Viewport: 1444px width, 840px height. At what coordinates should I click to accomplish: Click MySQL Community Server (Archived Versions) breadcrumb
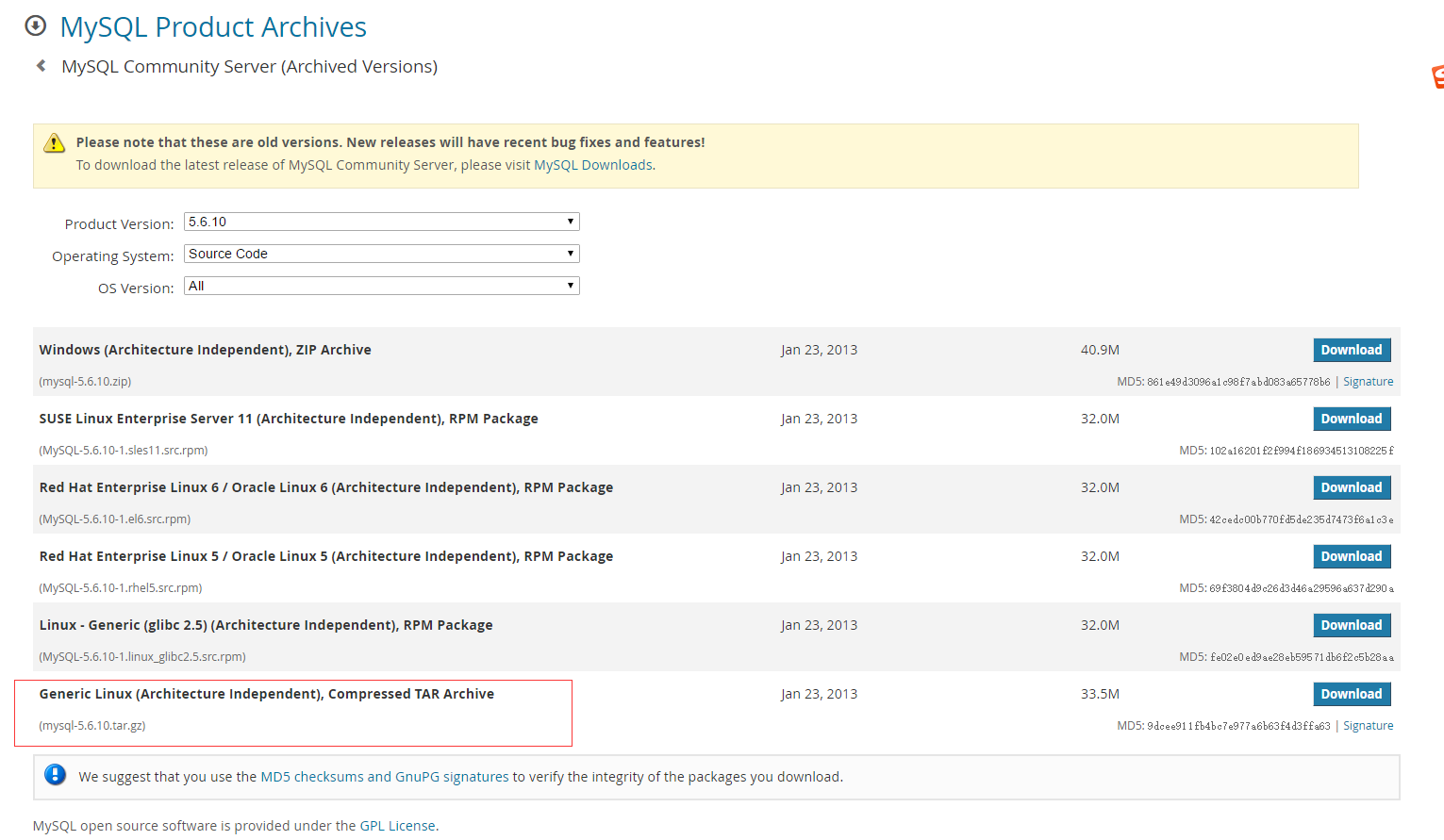[x=249, y=66]
